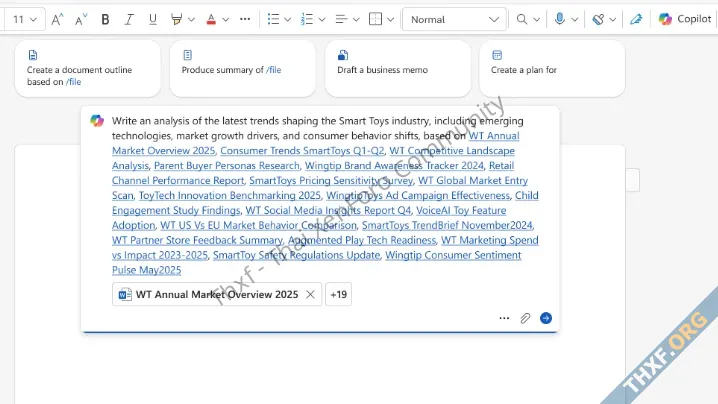The image size is (718, 404).
Task: Apply numbered list
Action: (x=307, y=19)
